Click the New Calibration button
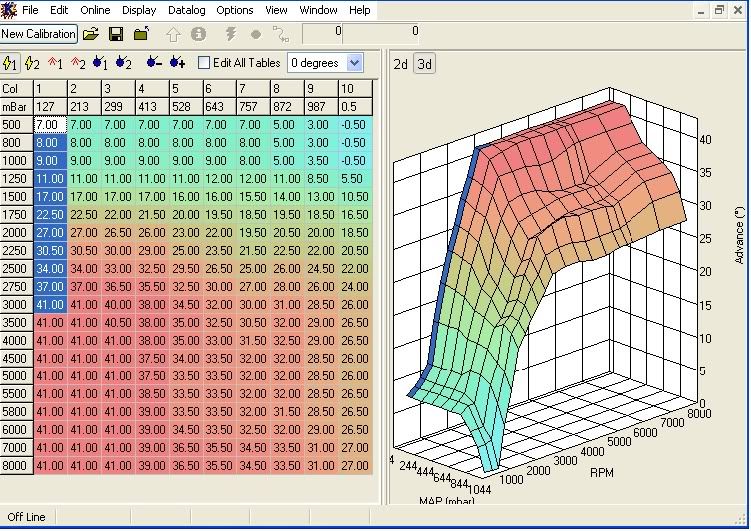The height and width of the screenshot is (531, 751). click(38, 34)
